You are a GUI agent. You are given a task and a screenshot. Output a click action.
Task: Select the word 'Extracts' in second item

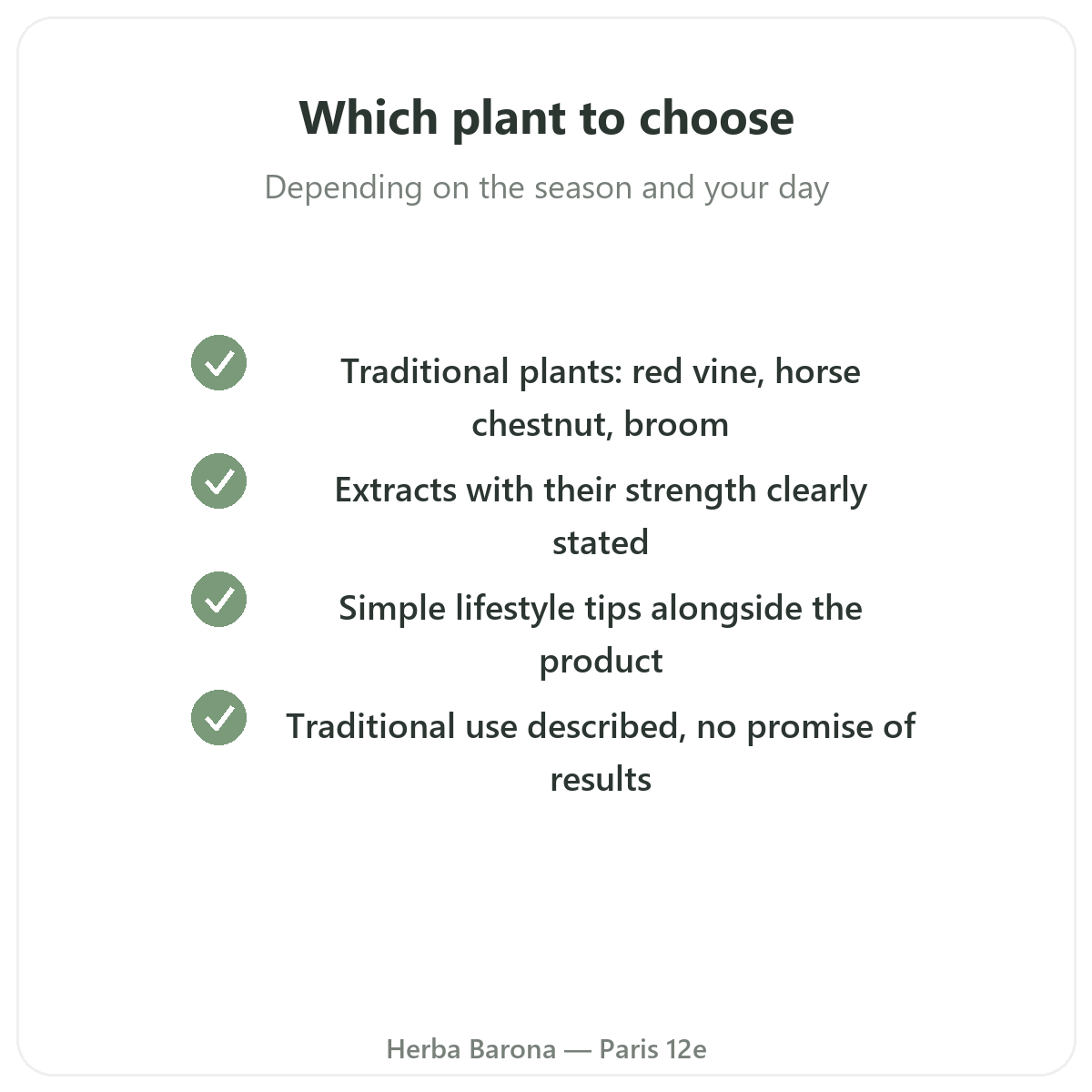click(x=396, y=490)
